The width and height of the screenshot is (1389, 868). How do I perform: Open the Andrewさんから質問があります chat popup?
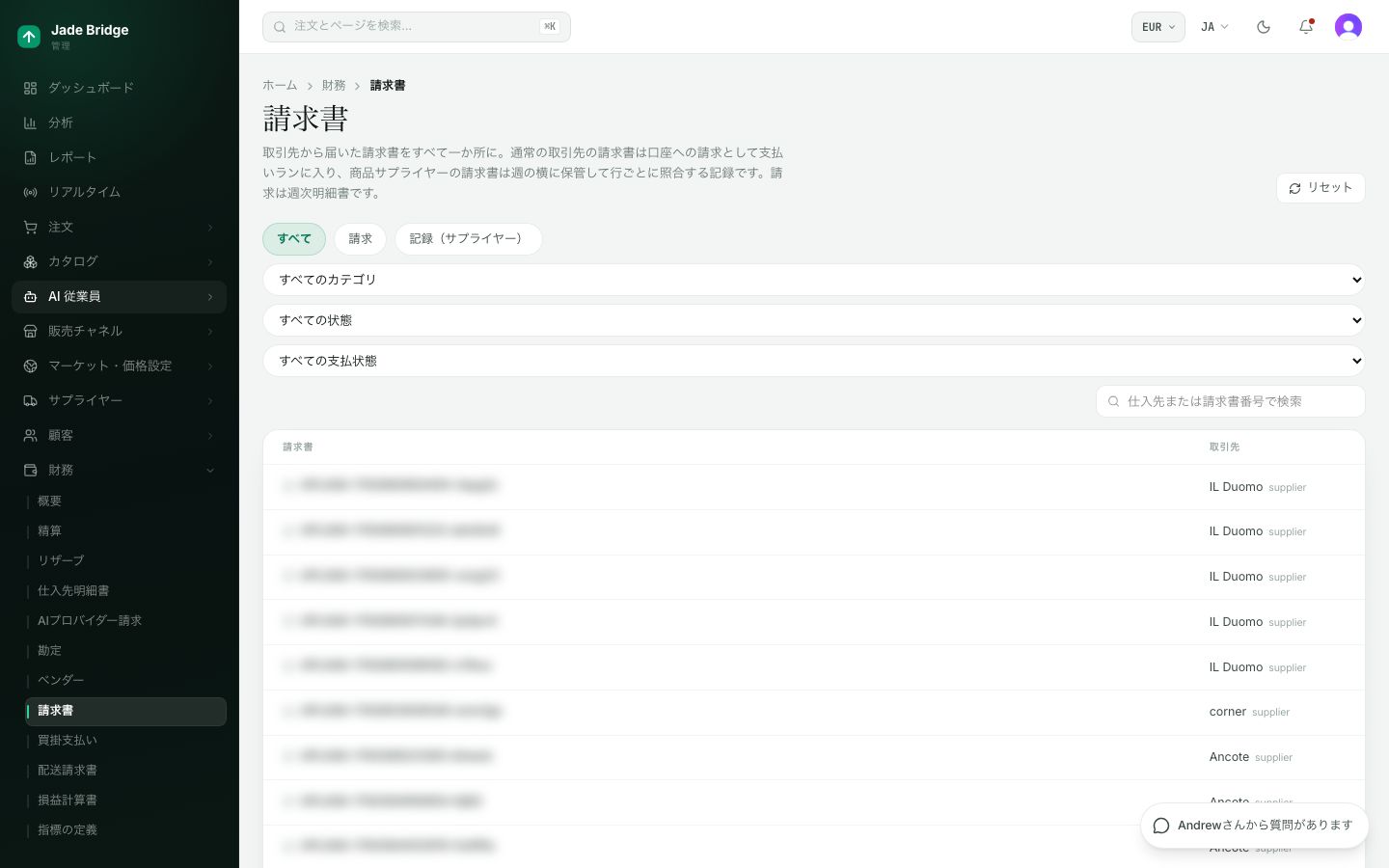[x=1254, y=826]
